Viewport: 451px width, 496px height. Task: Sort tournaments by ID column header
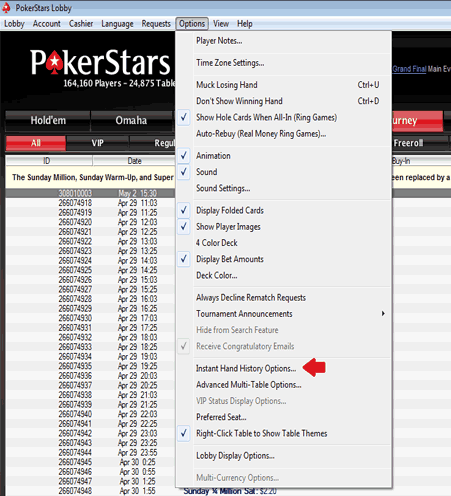coord(49,161)
